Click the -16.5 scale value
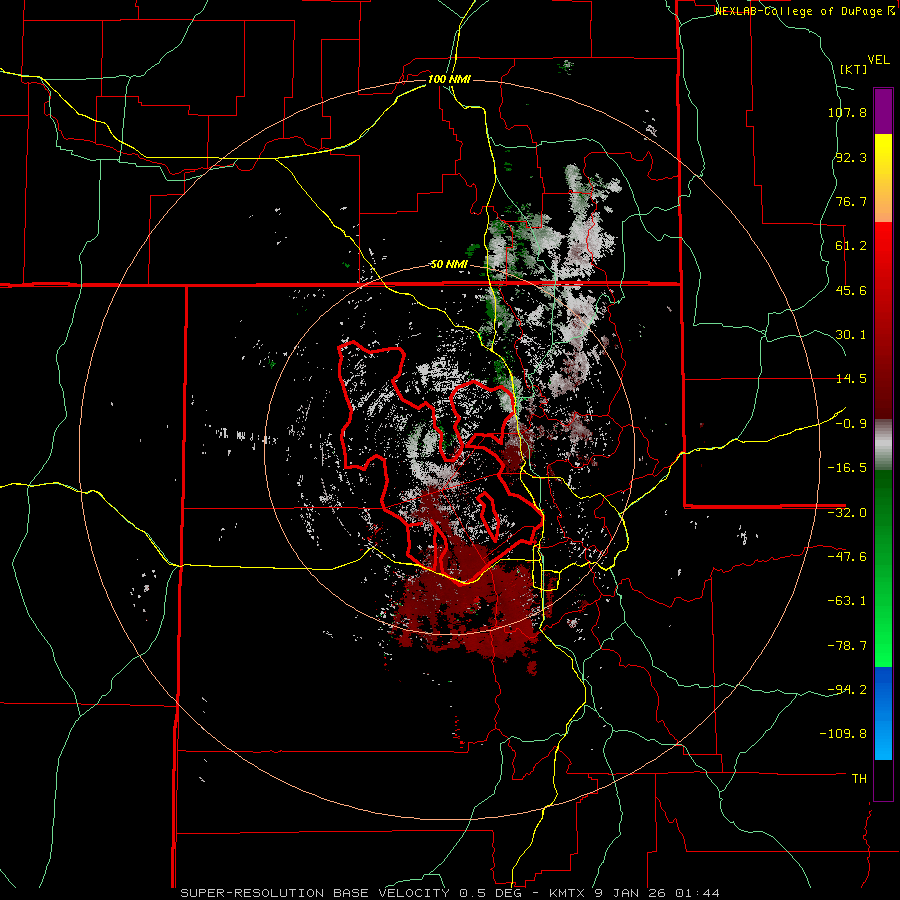 (x=847, y=468)
